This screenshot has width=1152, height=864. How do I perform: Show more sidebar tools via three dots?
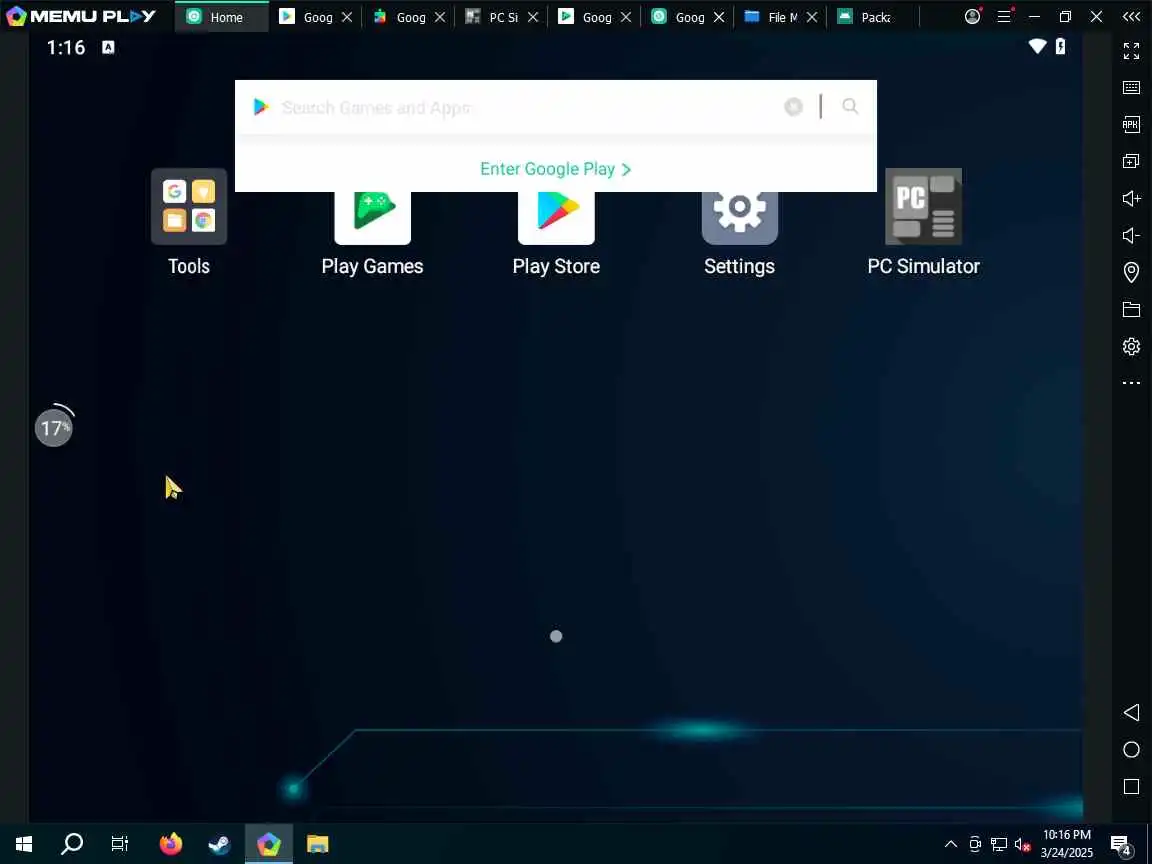pyautogui.click(x=1131, y=383)
